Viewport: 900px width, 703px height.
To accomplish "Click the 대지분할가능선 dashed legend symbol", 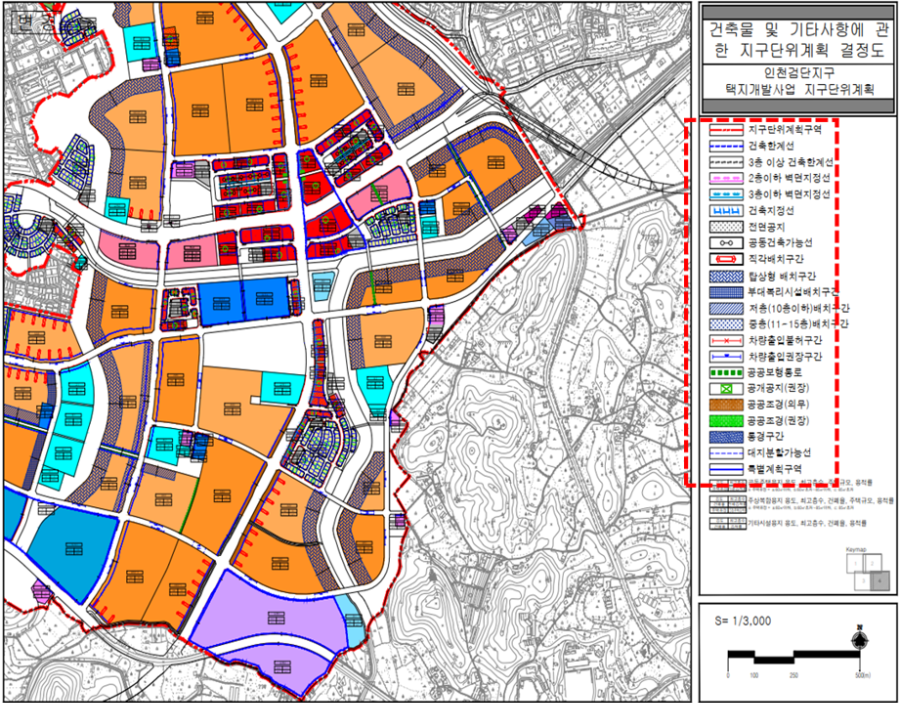I will coord(726,453).
